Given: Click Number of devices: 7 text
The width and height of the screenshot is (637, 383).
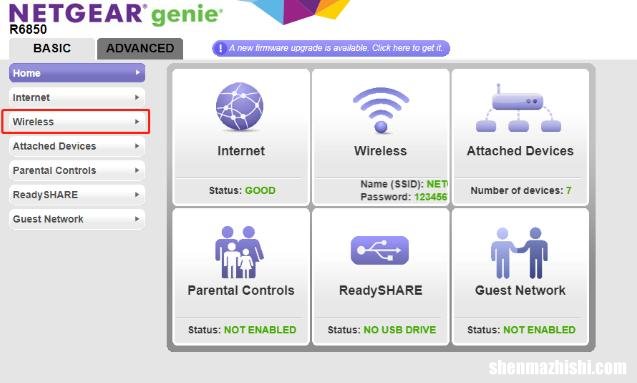Looking at the screenshot, I should point(521,190).
